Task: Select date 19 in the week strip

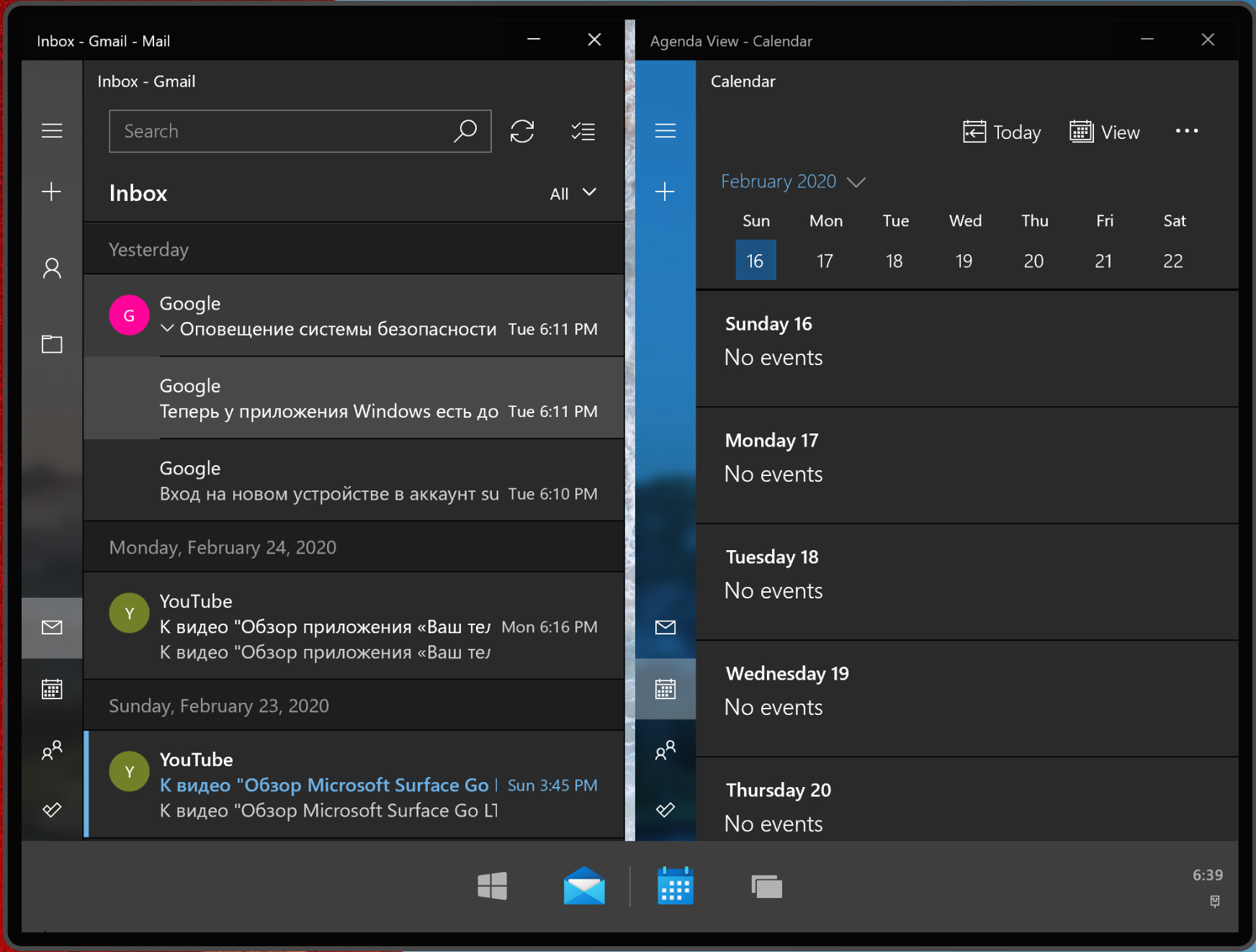Action: 964,260
